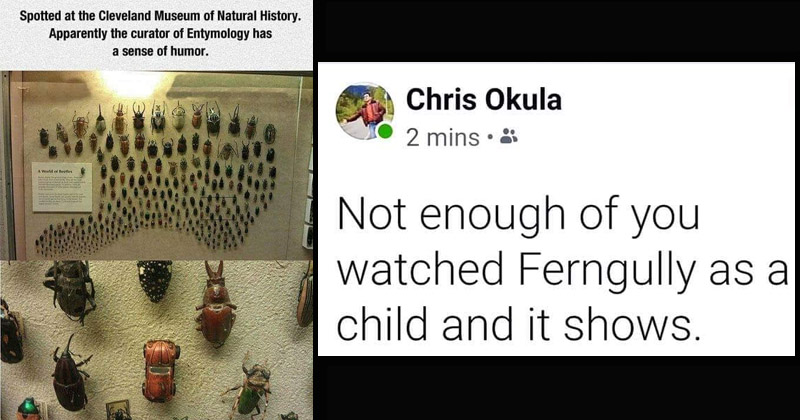This screenshot has width=800, height=420.
Task: Click the Chris Okula name link
Action: [x=484, y=100]
